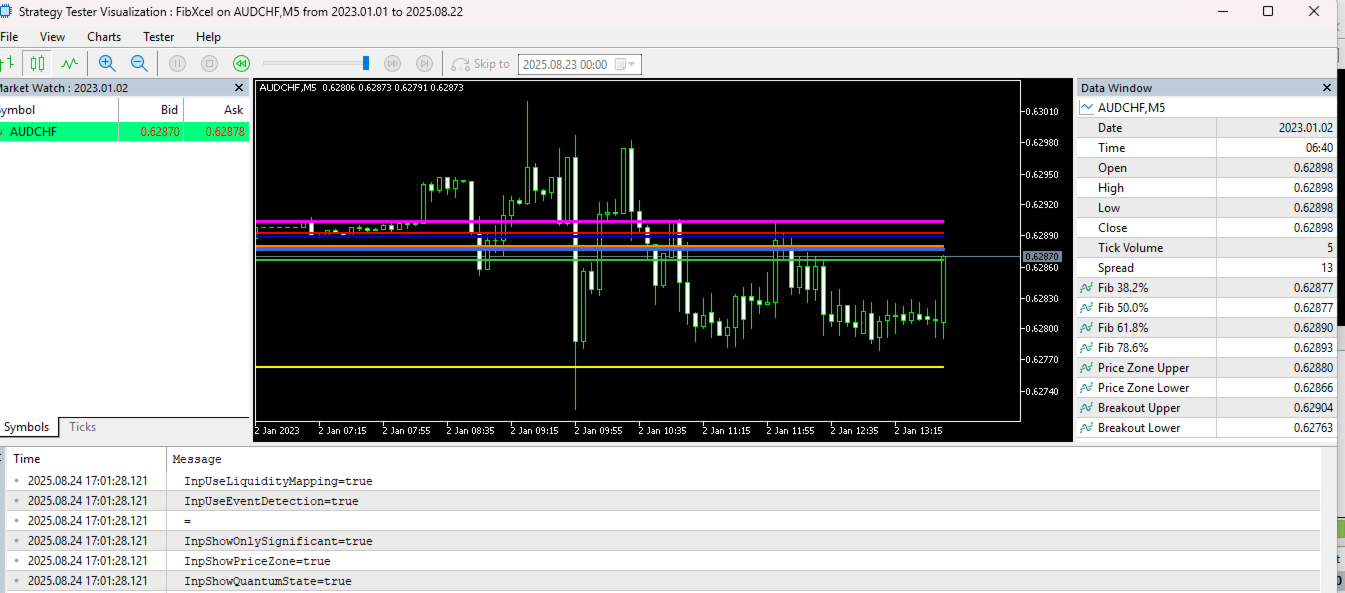Open the Skip to calendar dropdown
This screenshot has width=1345, height=593.
tap(625, 64)
